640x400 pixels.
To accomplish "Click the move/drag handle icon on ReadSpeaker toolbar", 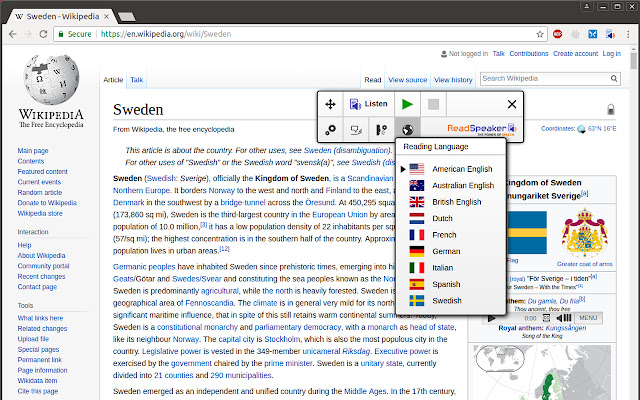I will pos(331,104).
